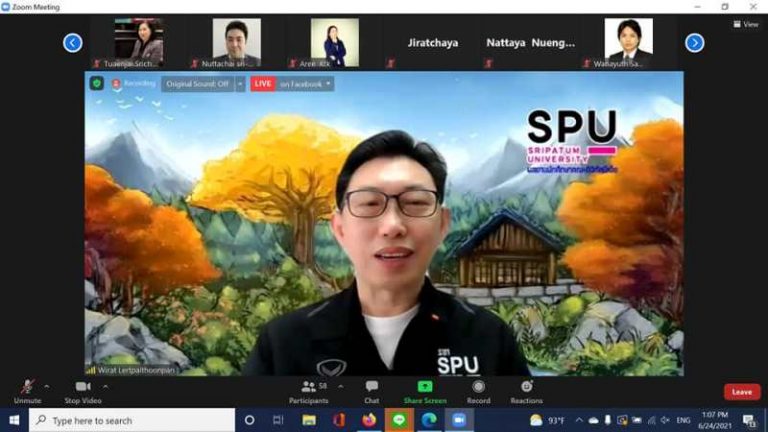Show next participants with right arrow
Screen dimensions: 768x432
[x=695, y=43]
